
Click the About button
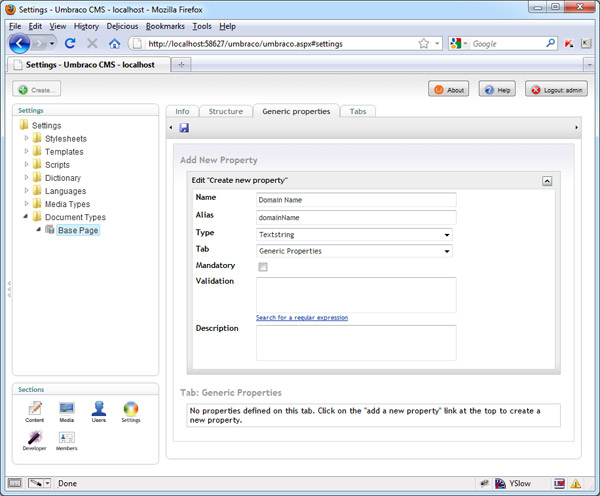(448, 90)
